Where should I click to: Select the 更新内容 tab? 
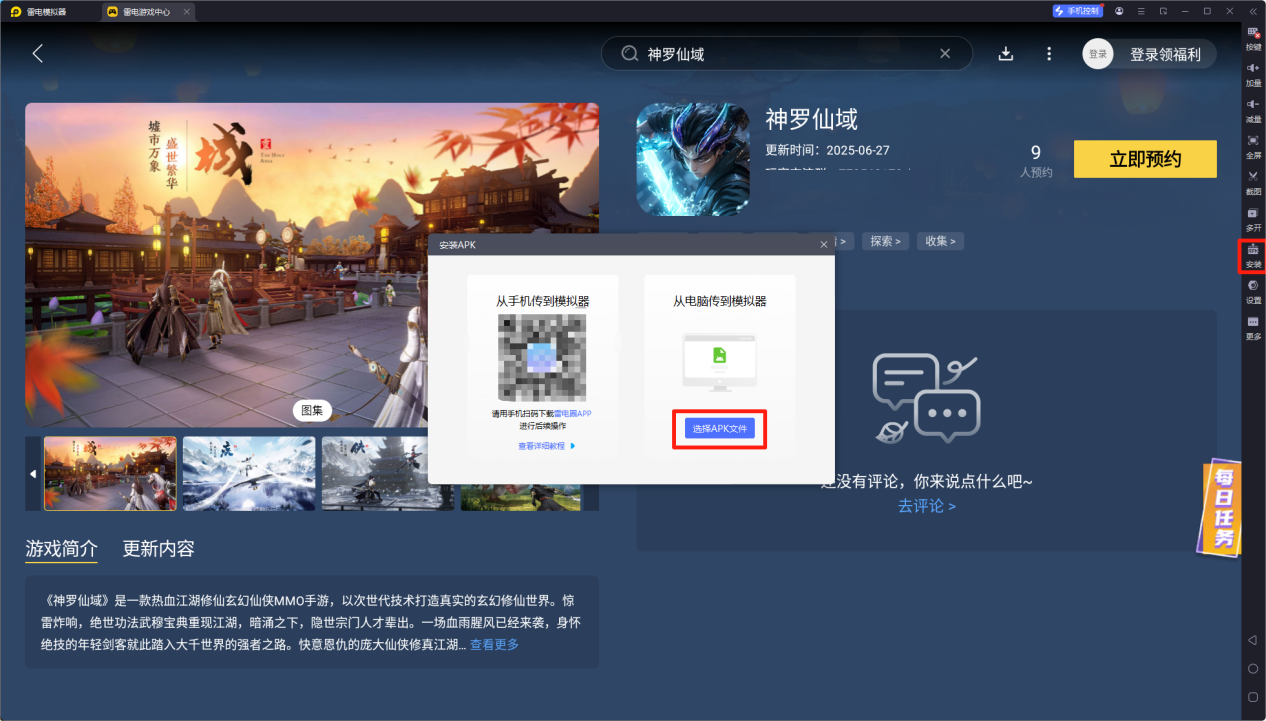pyautogui.click(x=158, y=549)
